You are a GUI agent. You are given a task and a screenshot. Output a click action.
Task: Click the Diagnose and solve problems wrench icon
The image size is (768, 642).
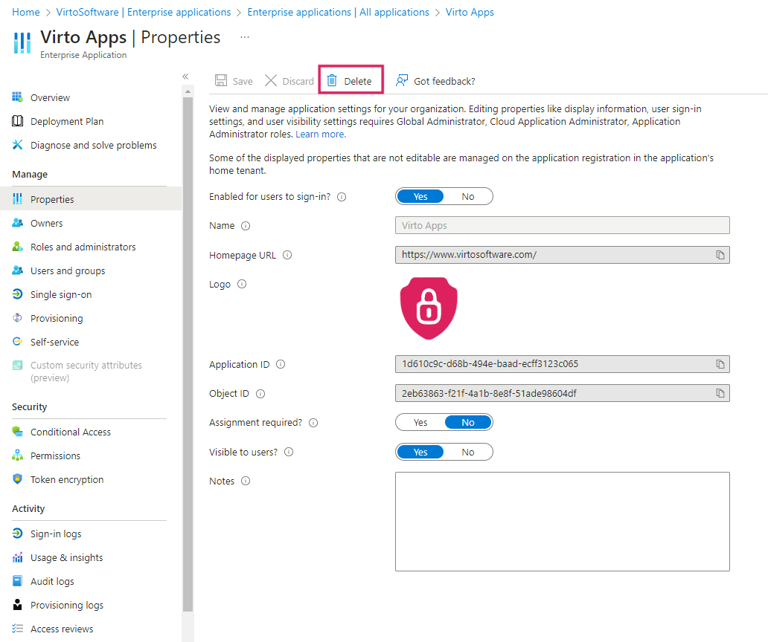18,144
